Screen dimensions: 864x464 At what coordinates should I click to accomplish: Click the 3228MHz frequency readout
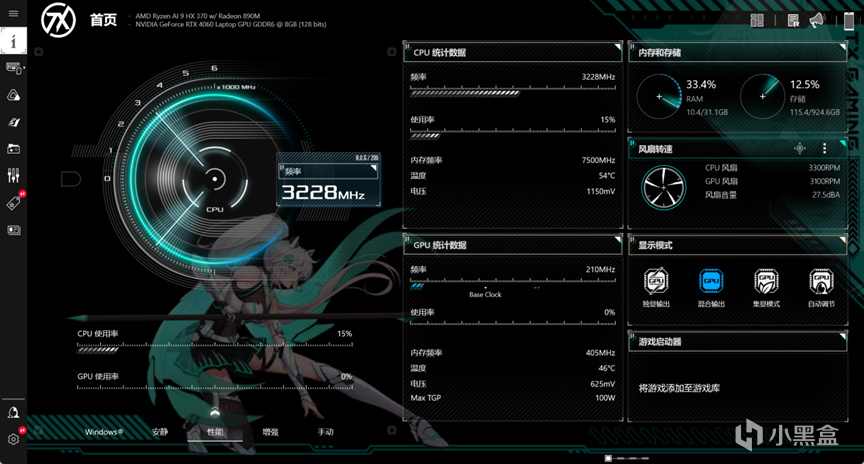(x=323, y=192)
